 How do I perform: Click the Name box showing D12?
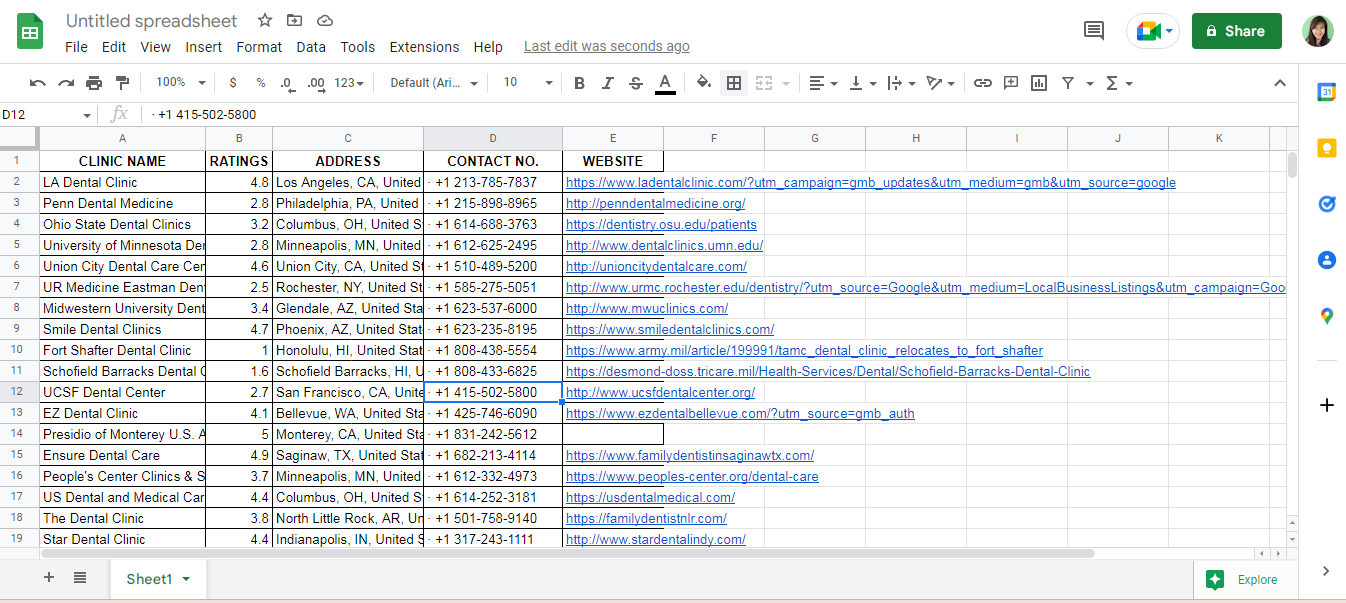pos(47,115)
